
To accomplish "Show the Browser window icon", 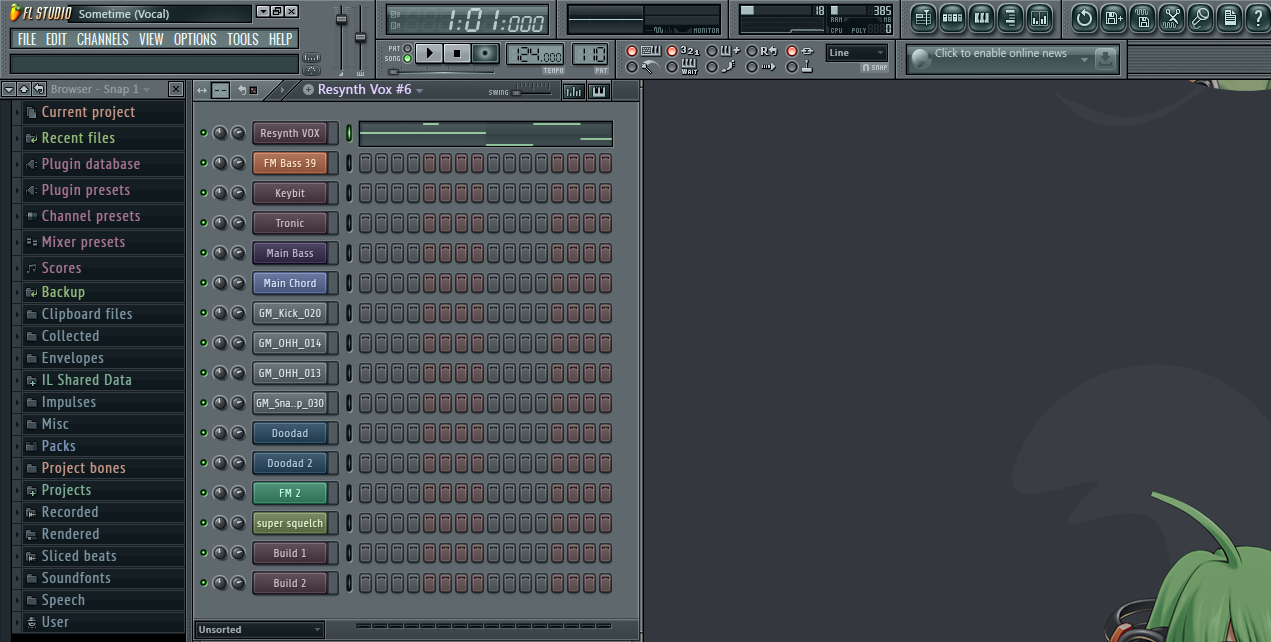I will 1010,18.
